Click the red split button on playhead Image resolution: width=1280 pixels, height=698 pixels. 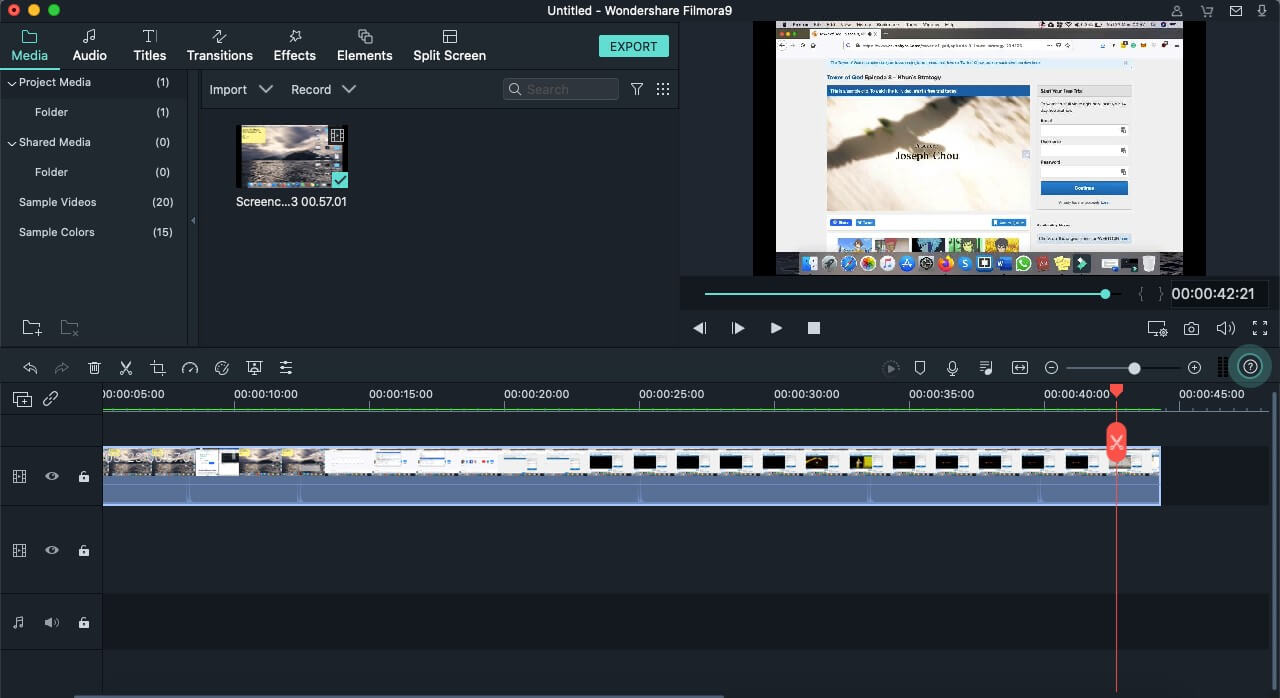(x=1116, y=441)
